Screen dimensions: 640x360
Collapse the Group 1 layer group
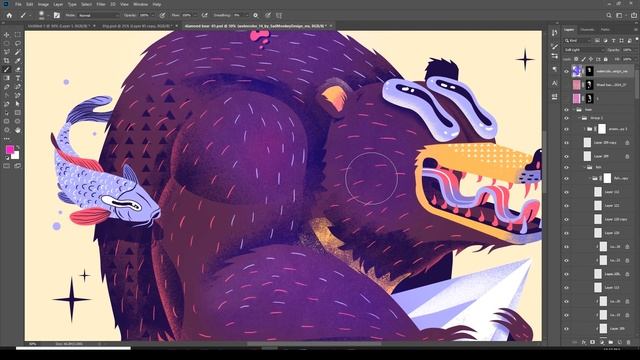(579, 118)
